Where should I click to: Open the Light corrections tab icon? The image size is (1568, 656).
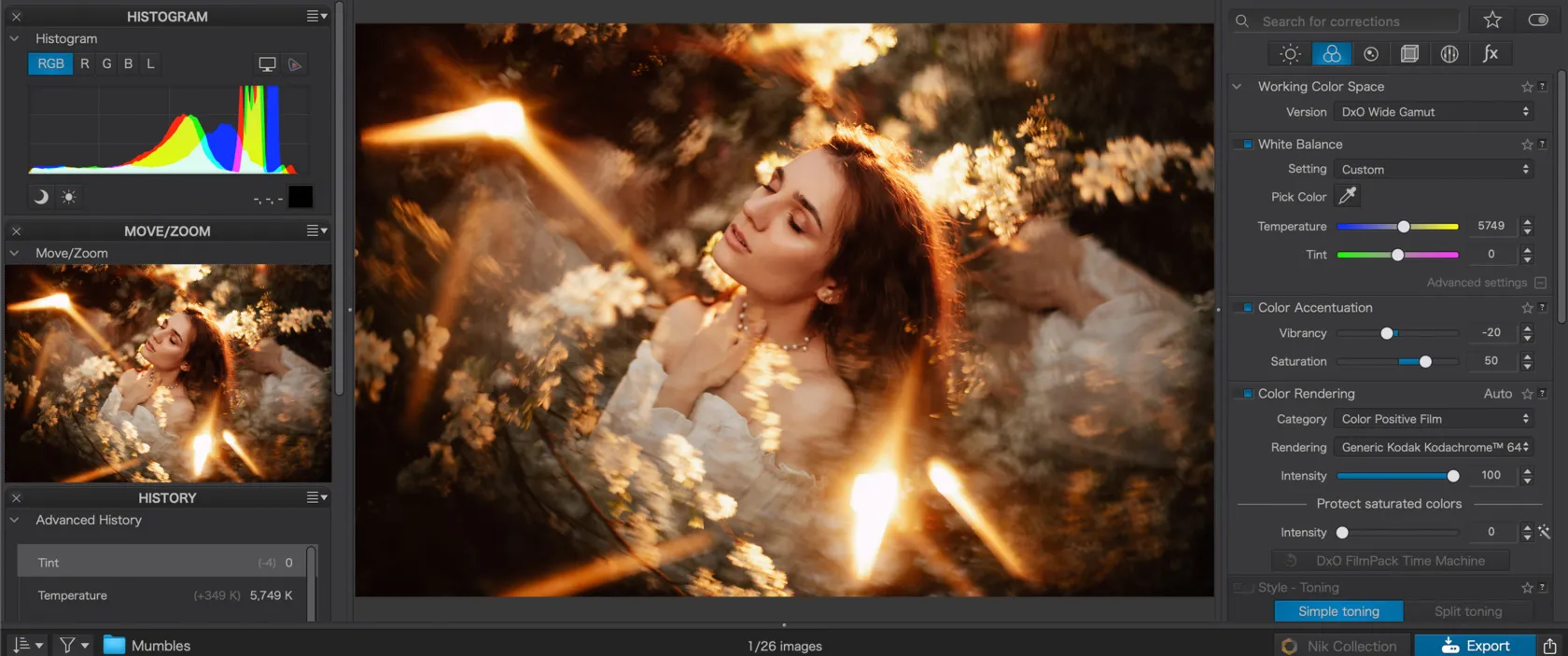[x=1290, y=54]
